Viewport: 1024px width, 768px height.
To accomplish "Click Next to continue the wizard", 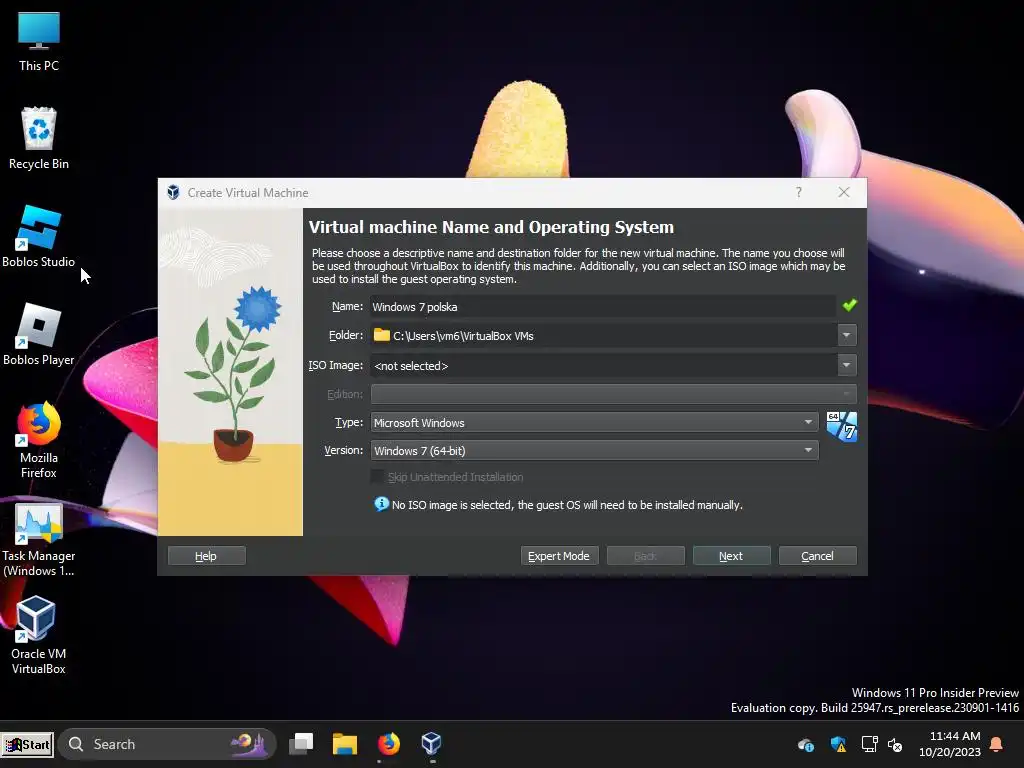I will pyautogui.click(x=731, y=556).
